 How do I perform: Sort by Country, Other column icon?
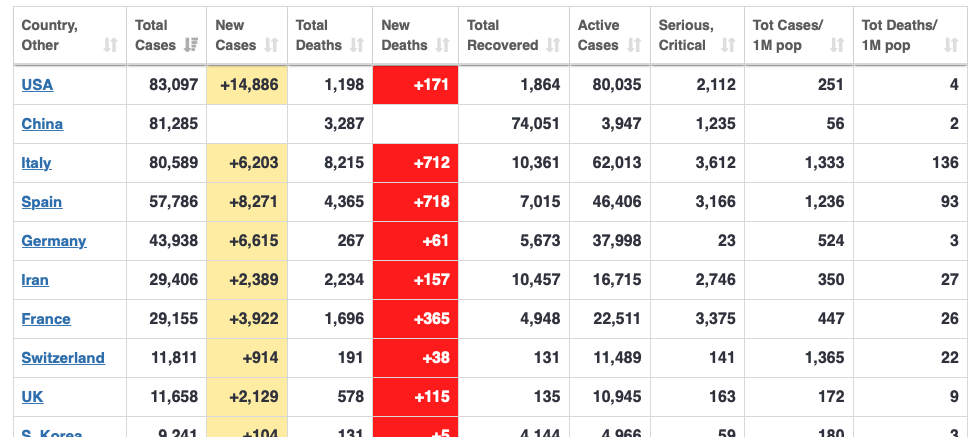tap(111, 45)
